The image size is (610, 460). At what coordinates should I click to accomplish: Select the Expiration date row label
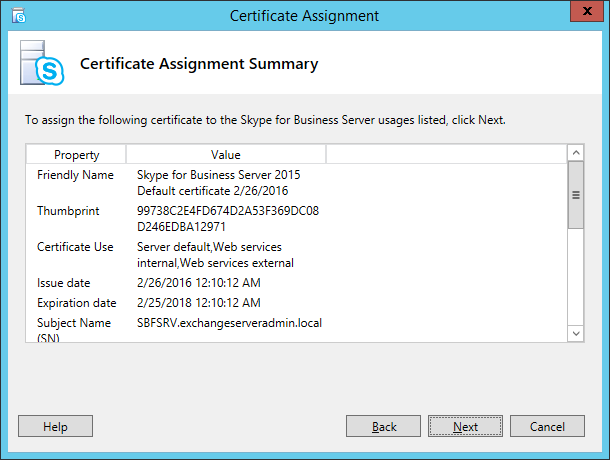tap(77, 303)
